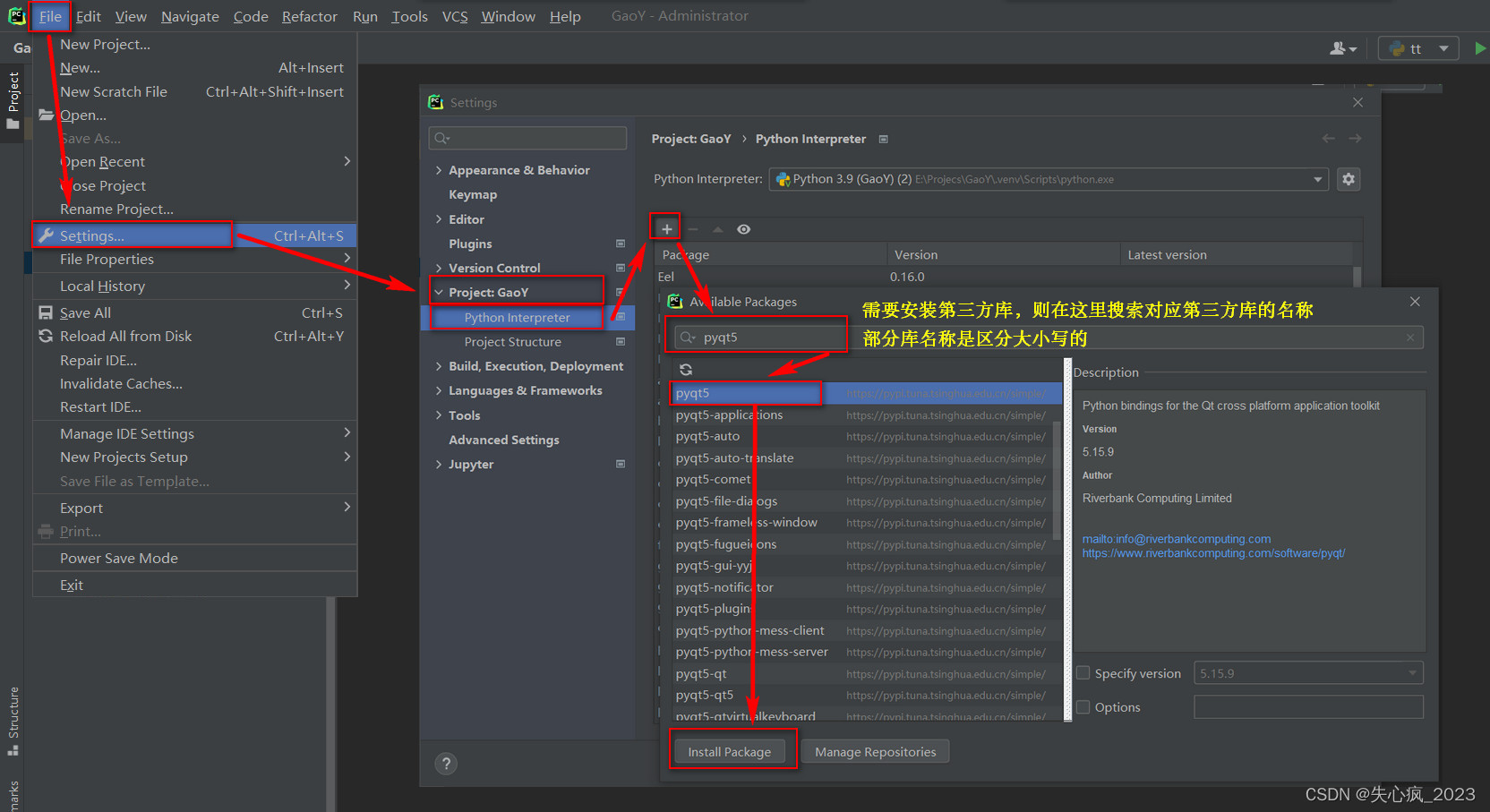This screenshot has width=1490, height=812.
Task: Expand the Version Control section
Action: coord(439,268)
